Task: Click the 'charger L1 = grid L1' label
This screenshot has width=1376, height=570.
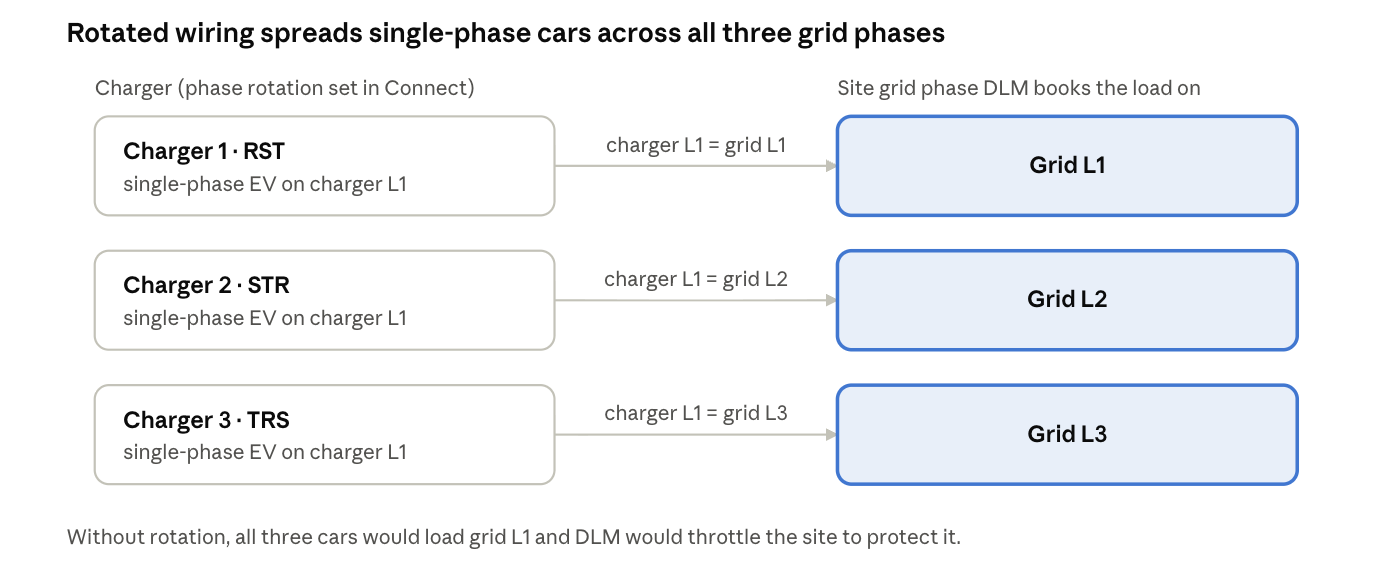Action: (x=696, y=145)
